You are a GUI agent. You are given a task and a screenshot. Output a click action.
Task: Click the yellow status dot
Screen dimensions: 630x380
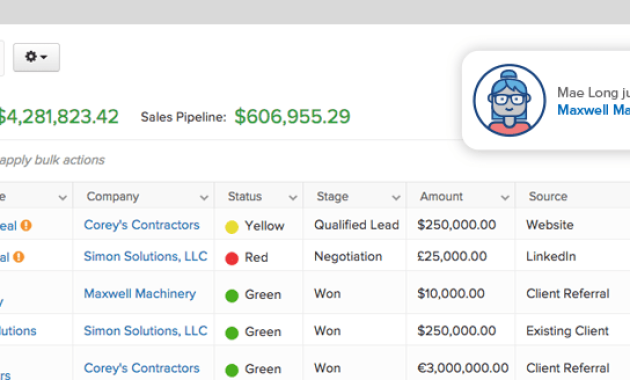click(x=232, y=227)
